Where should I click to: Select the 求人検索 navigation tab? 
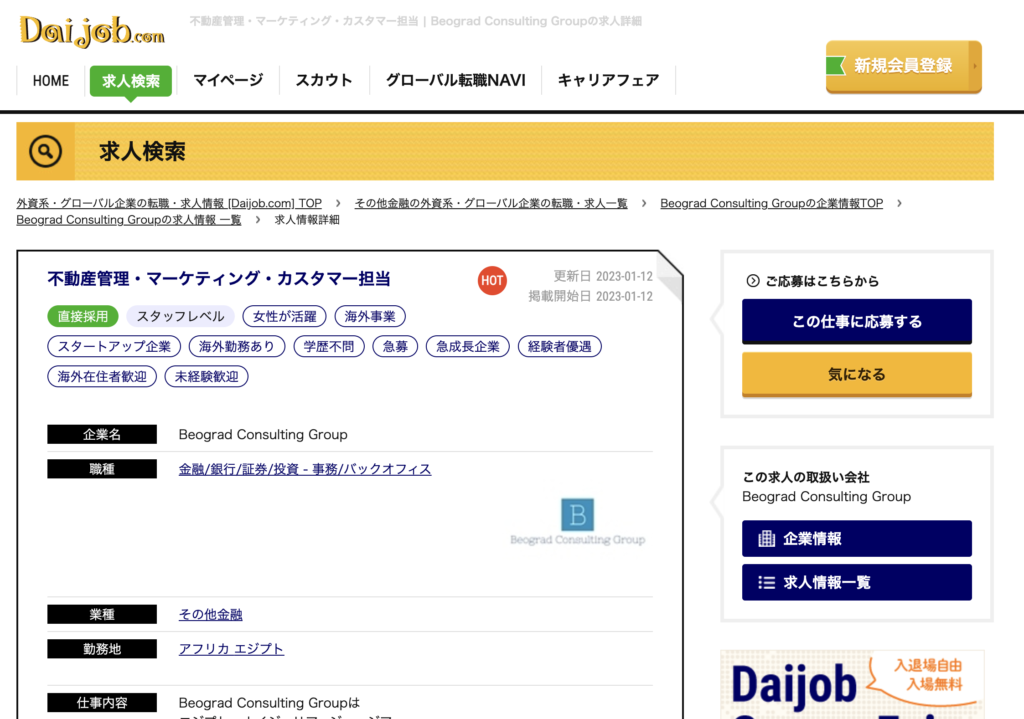coord(131,81)
